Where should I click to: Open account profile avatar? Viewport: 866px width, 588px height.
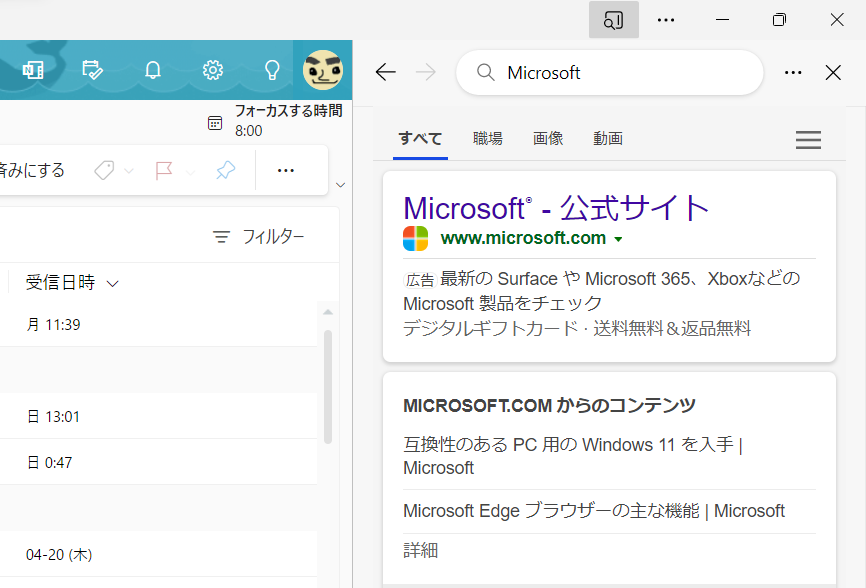point(323,70)
